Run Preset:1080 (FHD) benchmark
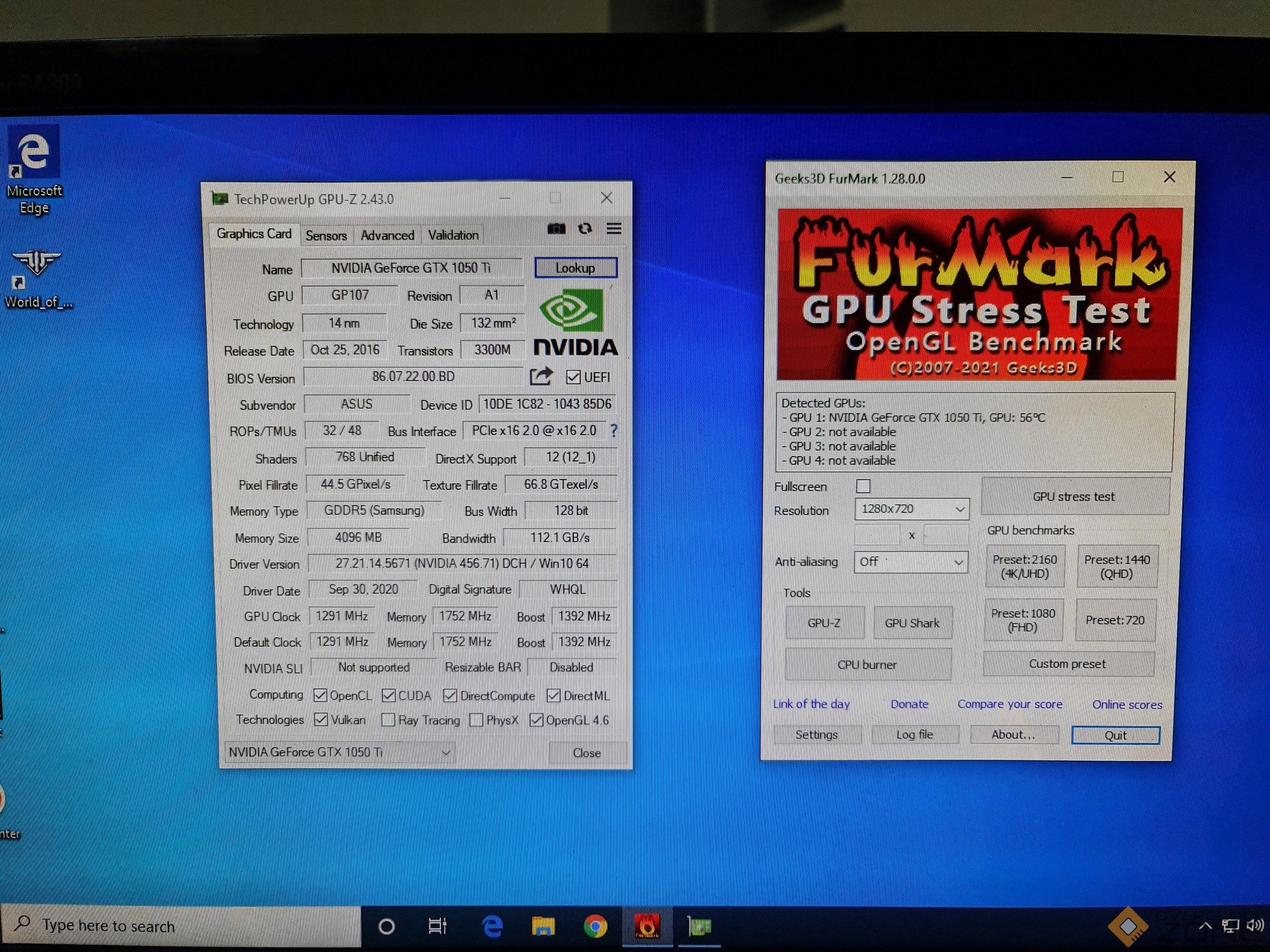 coord(1023,620)
